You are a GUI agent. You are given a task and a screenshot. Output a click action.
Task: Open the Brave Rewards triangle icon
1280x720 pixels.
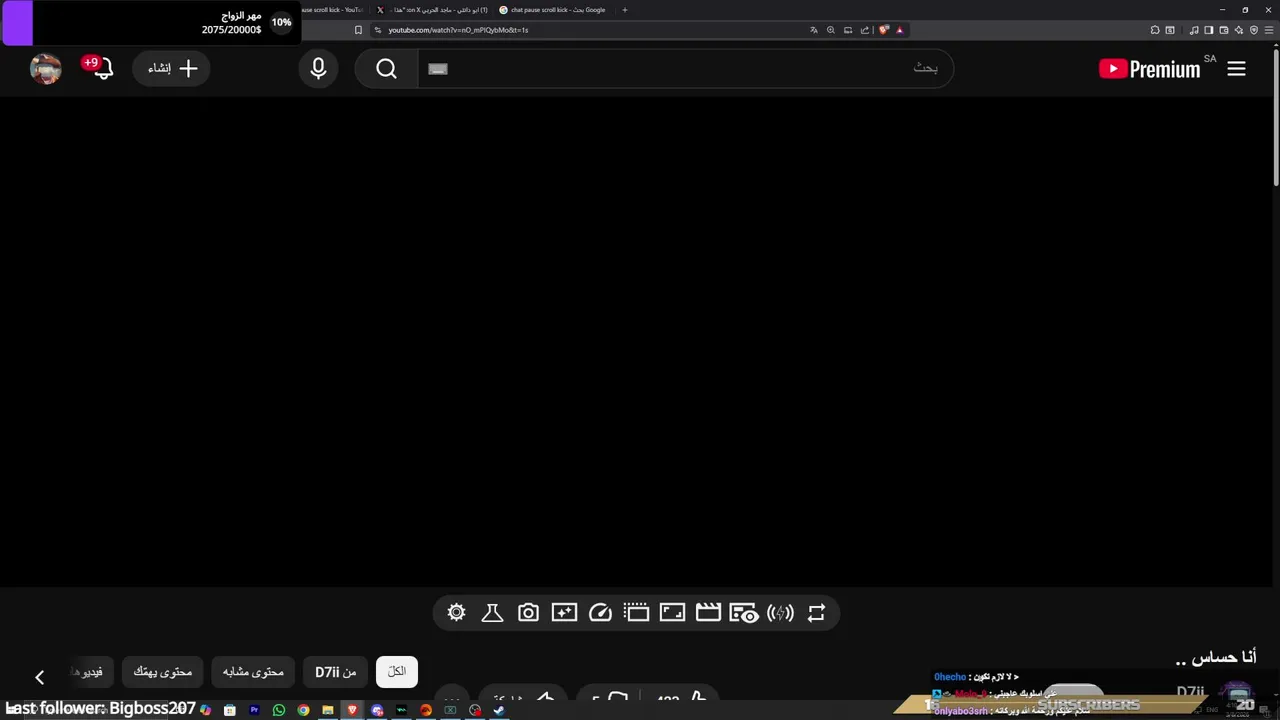(900, 30)
